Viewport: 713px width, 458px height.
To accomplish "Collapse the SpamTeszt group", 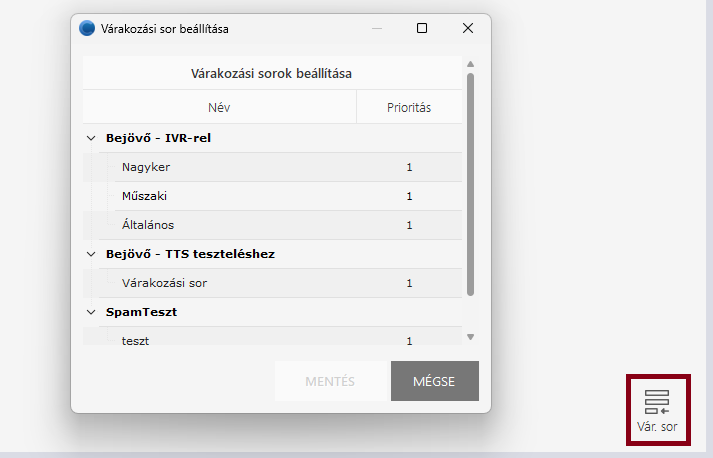I will (x=91, y=312).
